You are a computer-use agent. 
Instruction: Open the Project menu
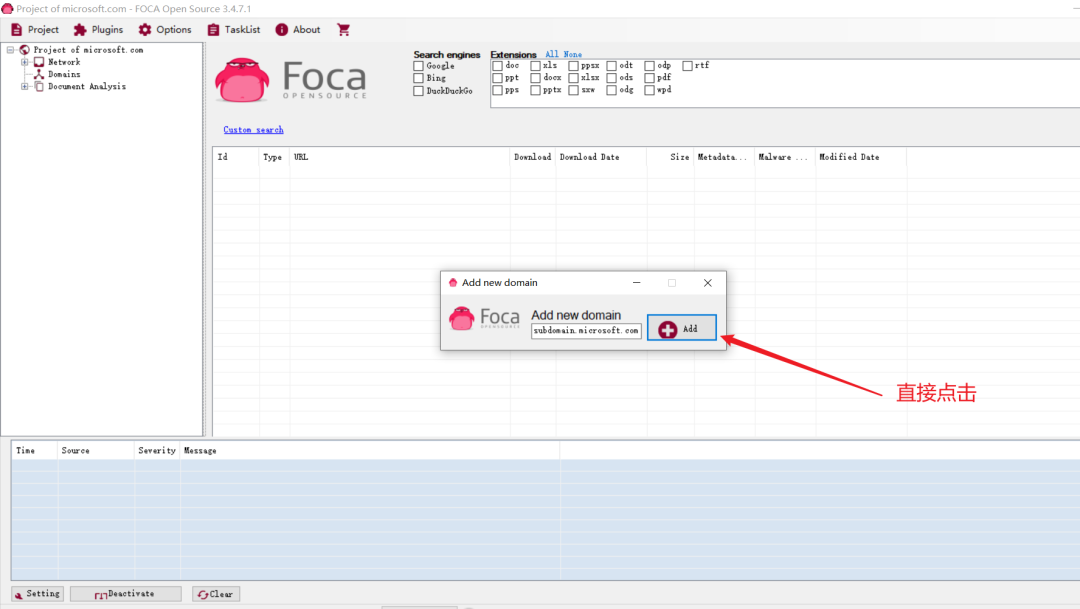pos(34,30)
